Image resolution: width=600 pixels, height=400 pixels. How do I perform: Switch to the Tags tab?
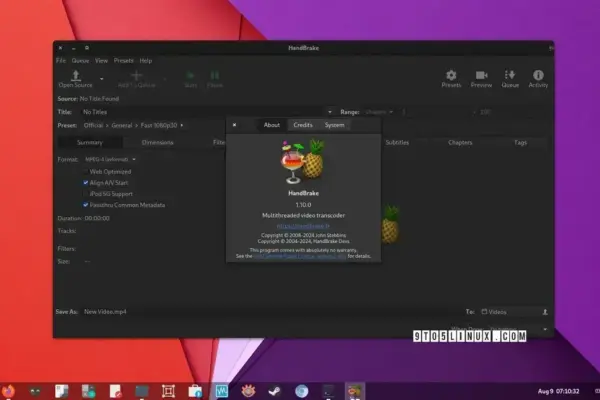coord(520,142)
